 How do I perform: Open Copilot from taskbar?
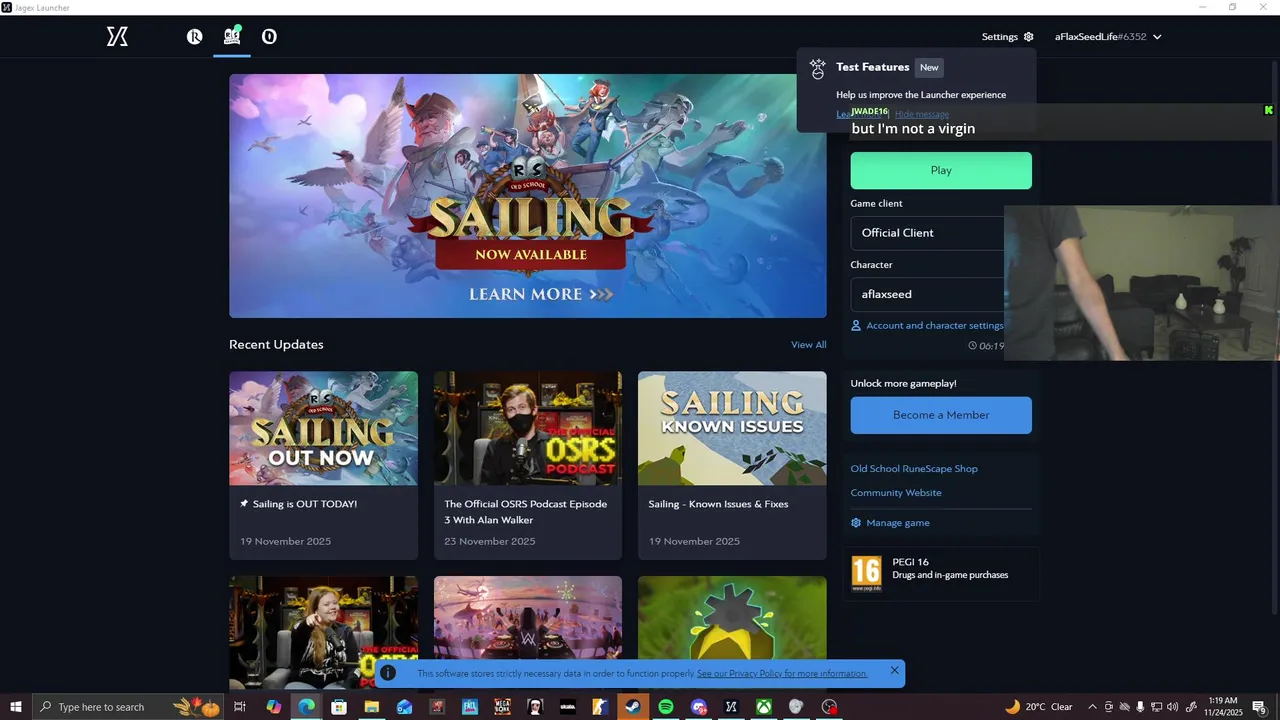(x=273, y=707)
